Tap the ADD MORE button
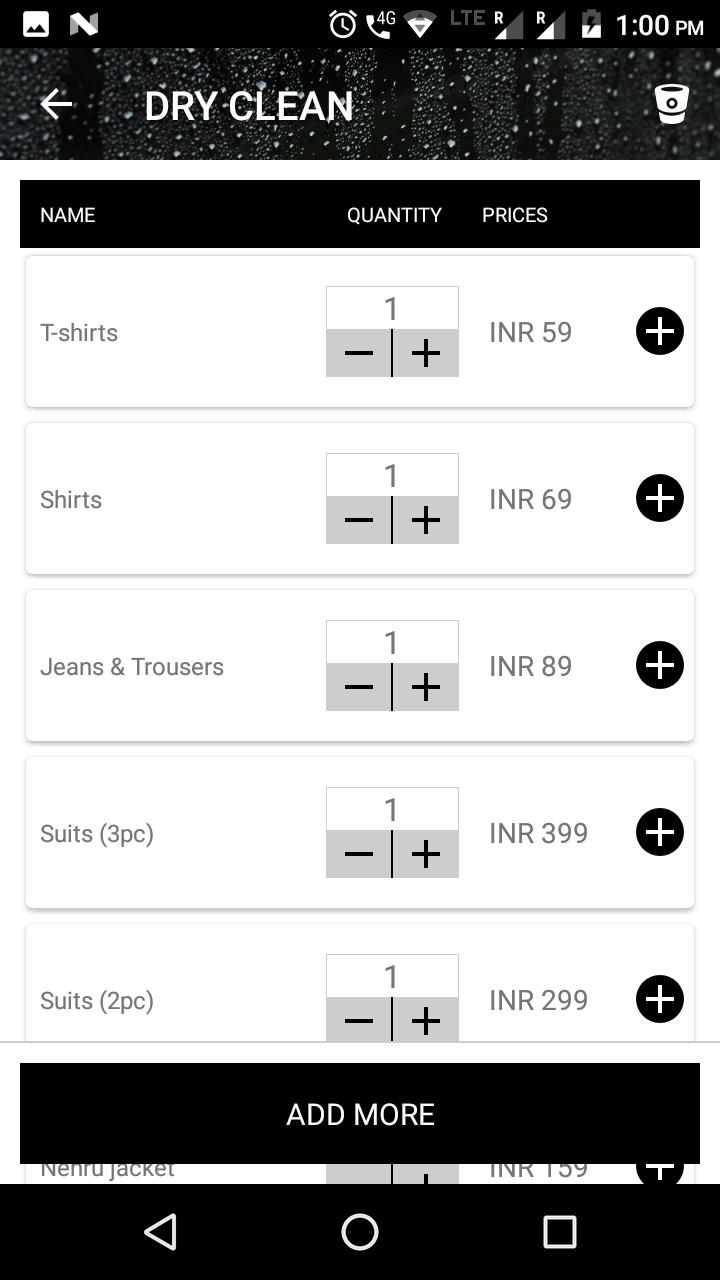The height and width of the screenshot is (1280, 720). pos(360,1114)
